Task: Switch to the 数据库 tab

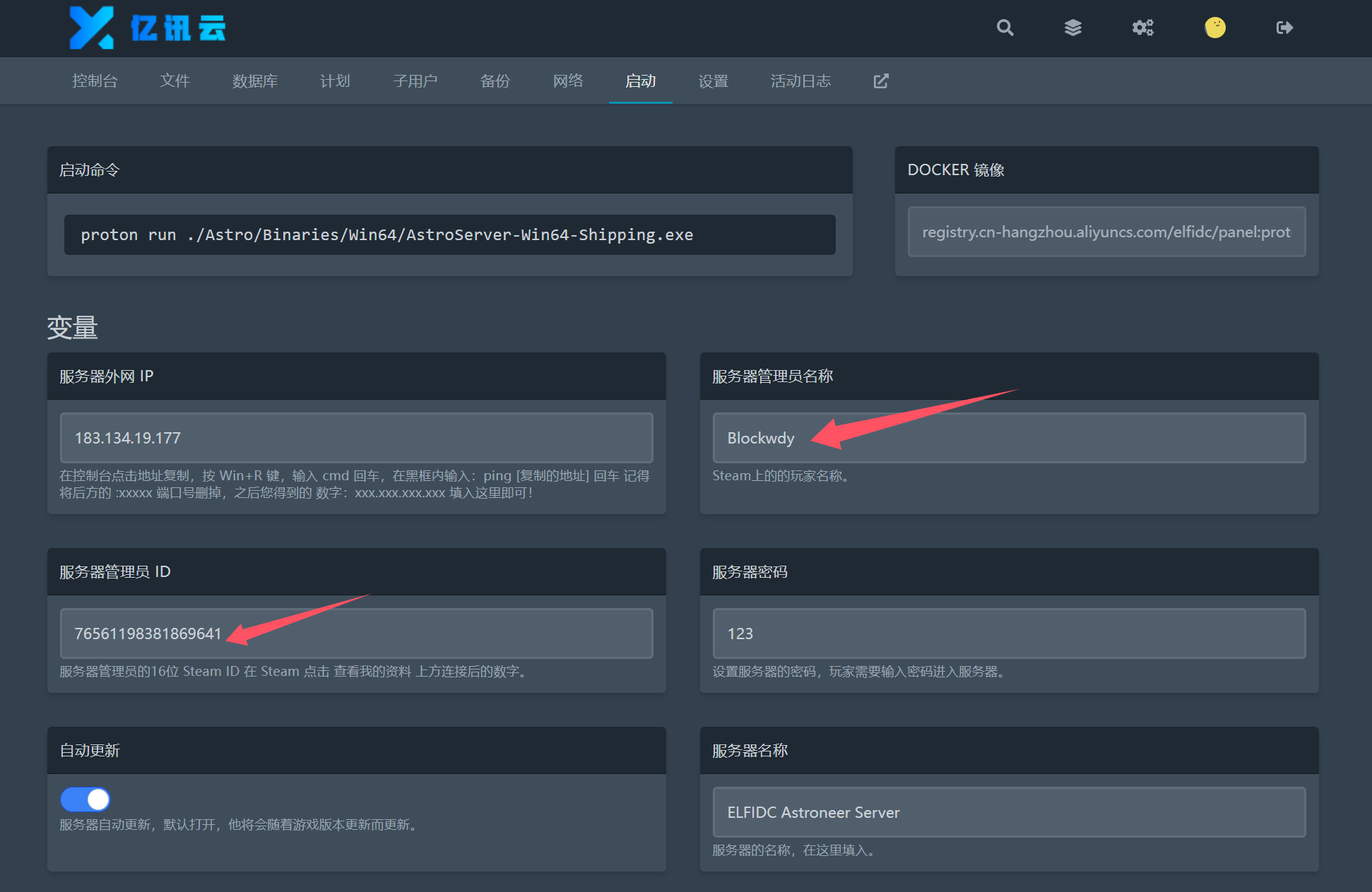Action: [x=254, y=81]
